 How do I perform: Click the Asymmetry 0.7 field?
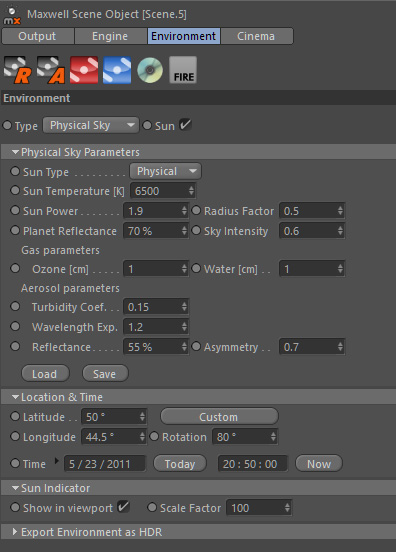pos(312,347)
